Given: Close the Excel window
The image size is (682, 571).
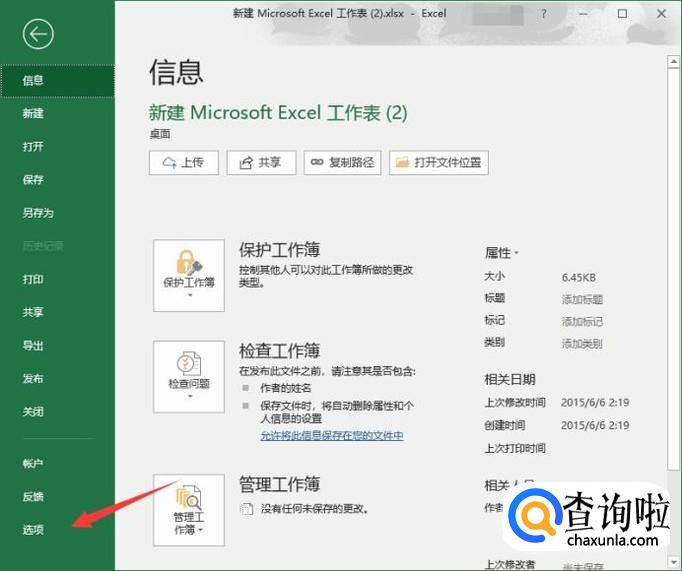Looking at the screenshot, I should click(x=661, y=14).
